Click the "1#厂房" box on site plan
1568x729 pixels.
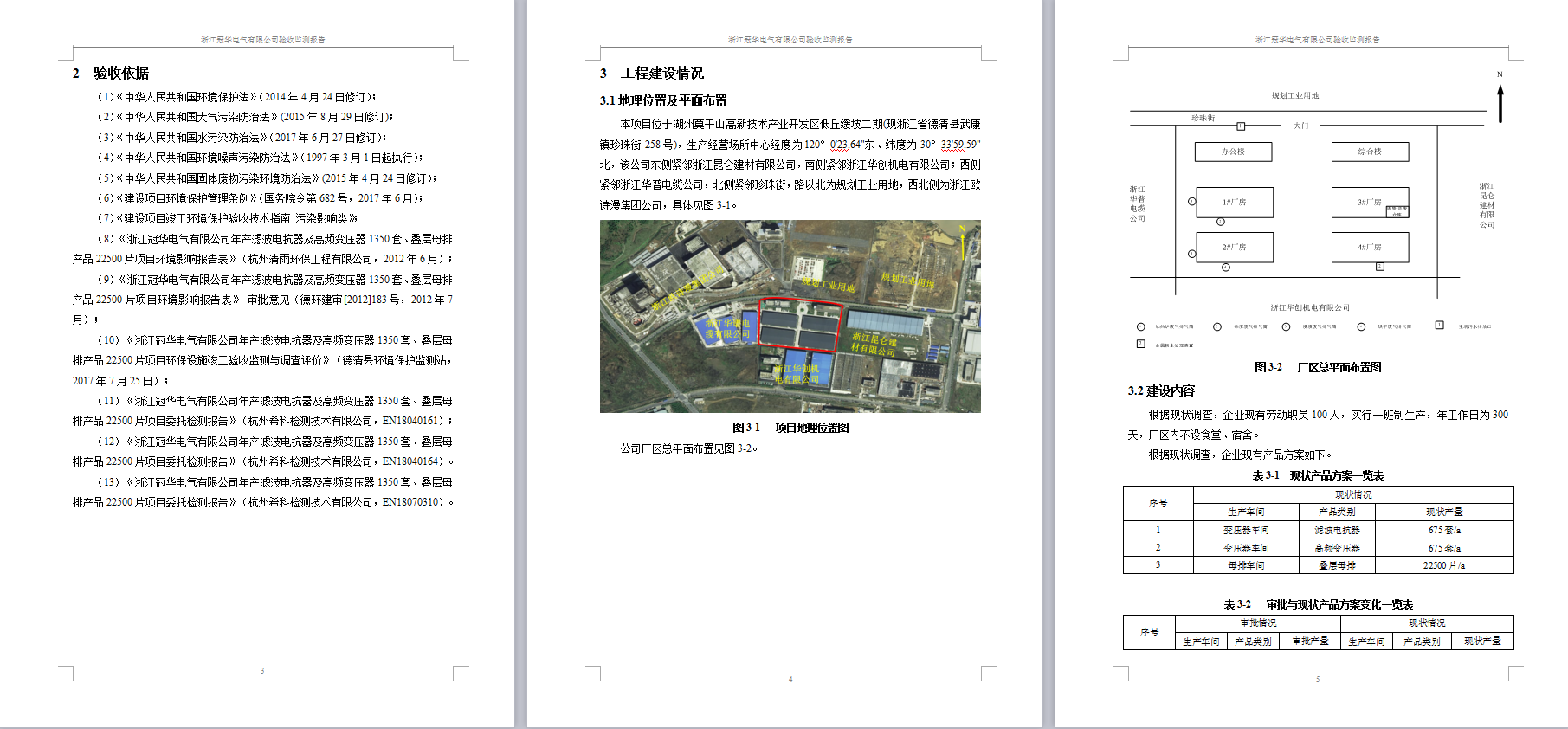[x=1235, y=202]
